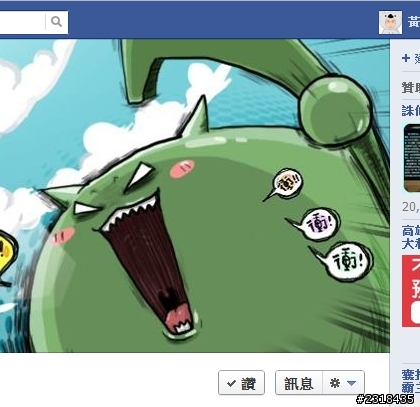Click the 訊息 message button
The height and width of the screenshot is (407, 420).
(299, 383)
